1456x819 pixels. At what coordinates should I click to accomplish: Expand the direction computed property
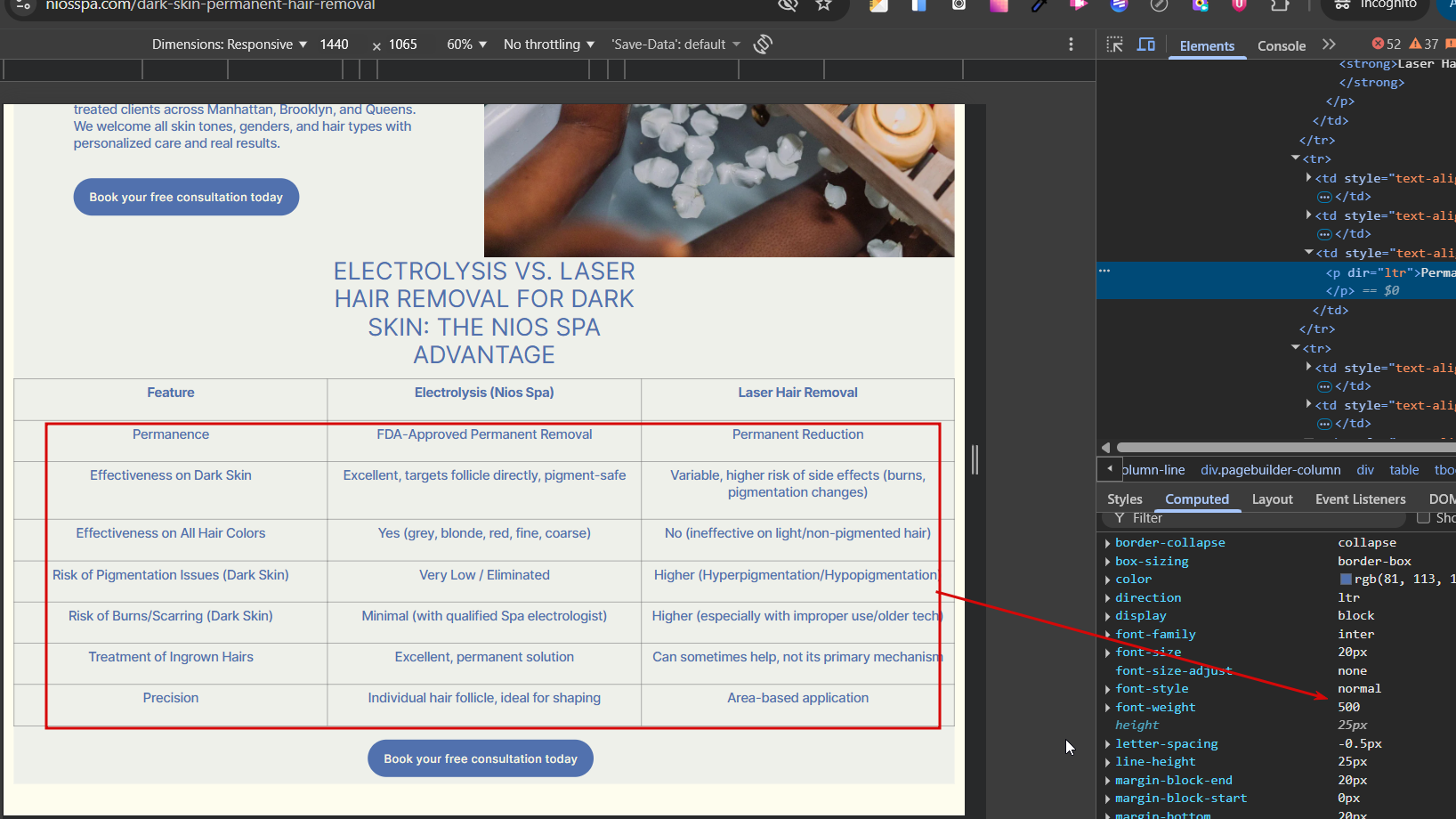point(1108,598)
